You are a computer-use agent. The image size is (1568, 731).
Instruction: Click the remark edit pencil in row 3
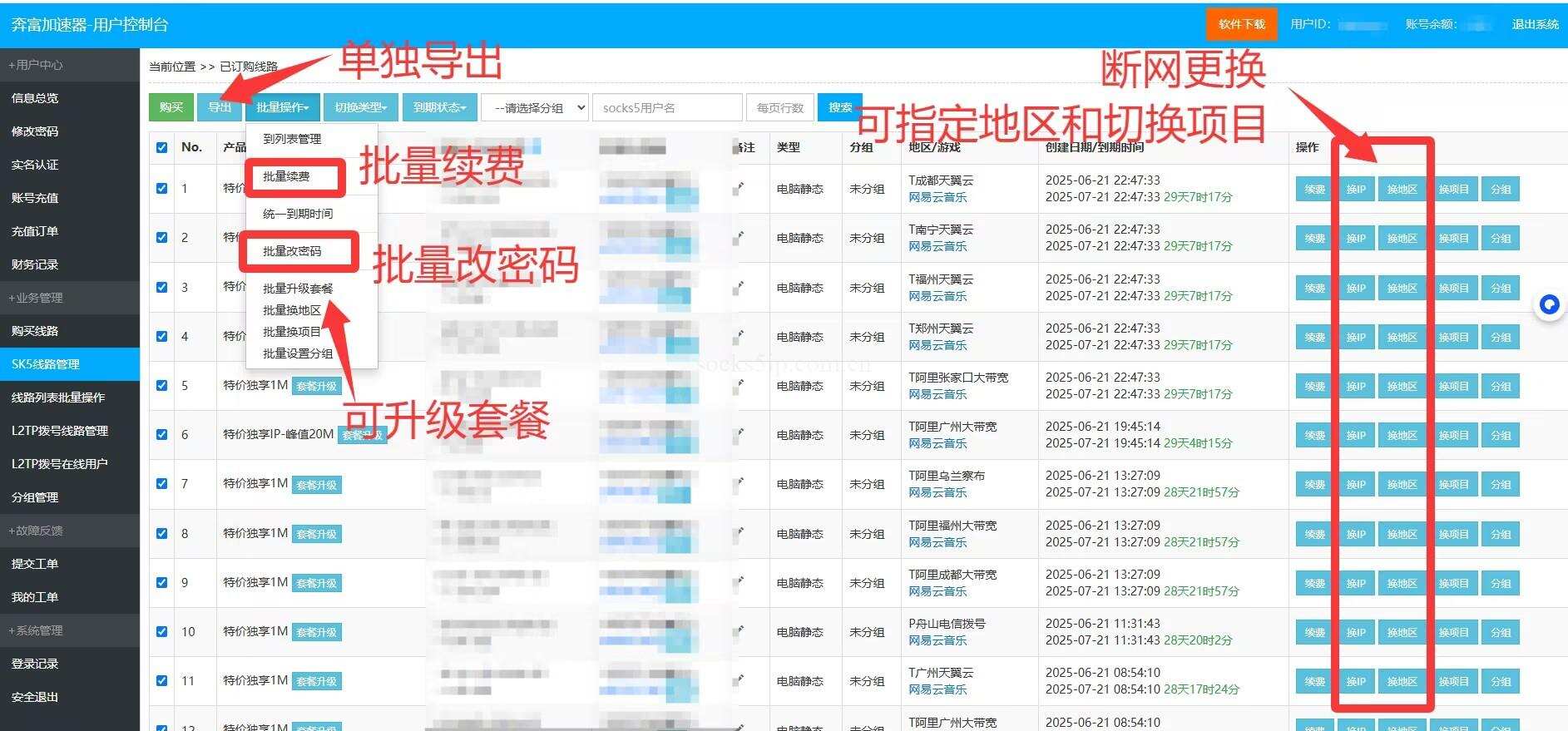coord(737,288)
